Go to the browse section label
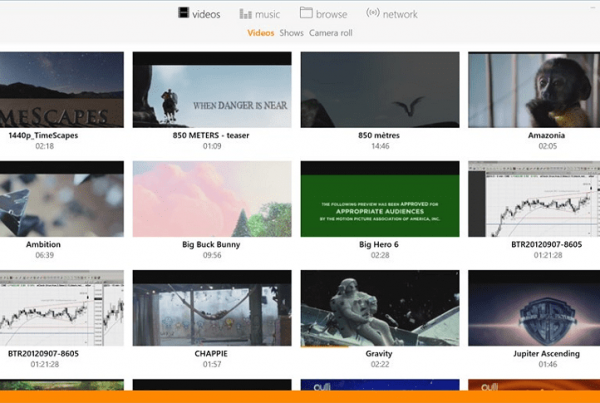The image size is (600, 403). (x=331, y=15)
